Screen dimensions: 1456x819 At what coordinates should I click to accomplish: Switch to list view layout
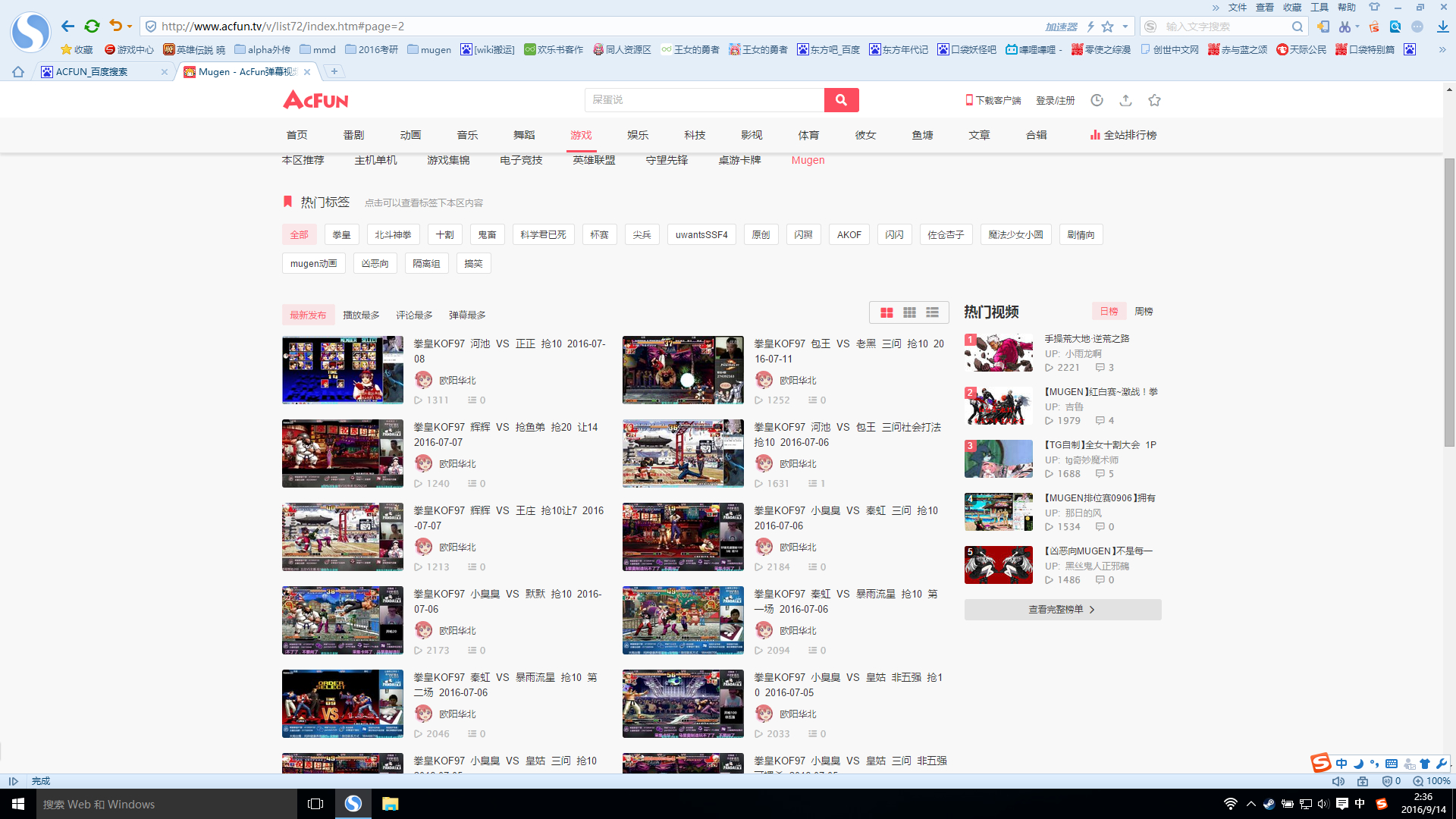tap(932, 312)
